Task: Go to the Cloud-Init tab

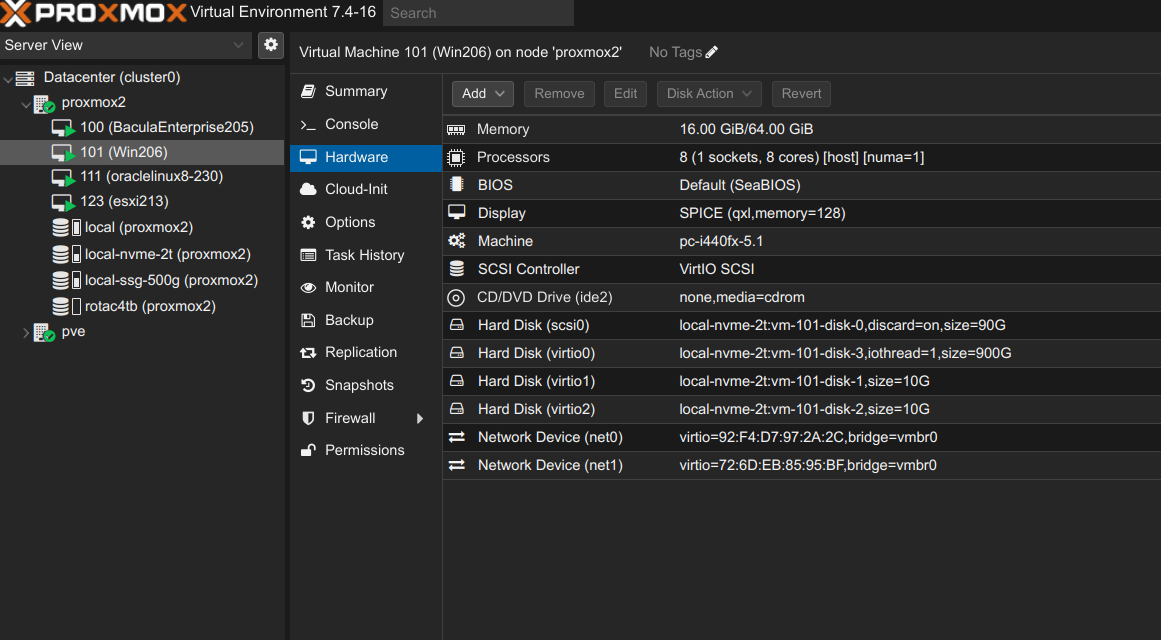Action: pos(366,189)
